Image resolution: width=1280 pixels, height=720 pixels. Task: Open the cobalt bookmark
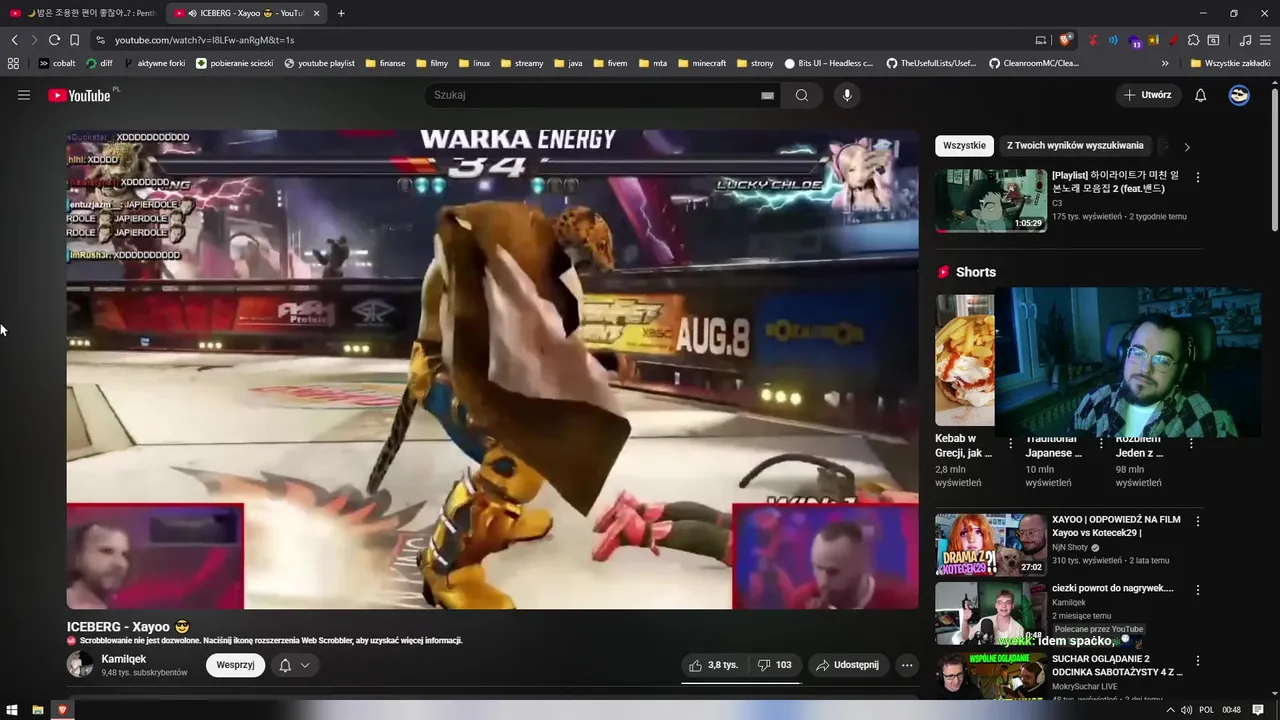(x=57, y=63)
